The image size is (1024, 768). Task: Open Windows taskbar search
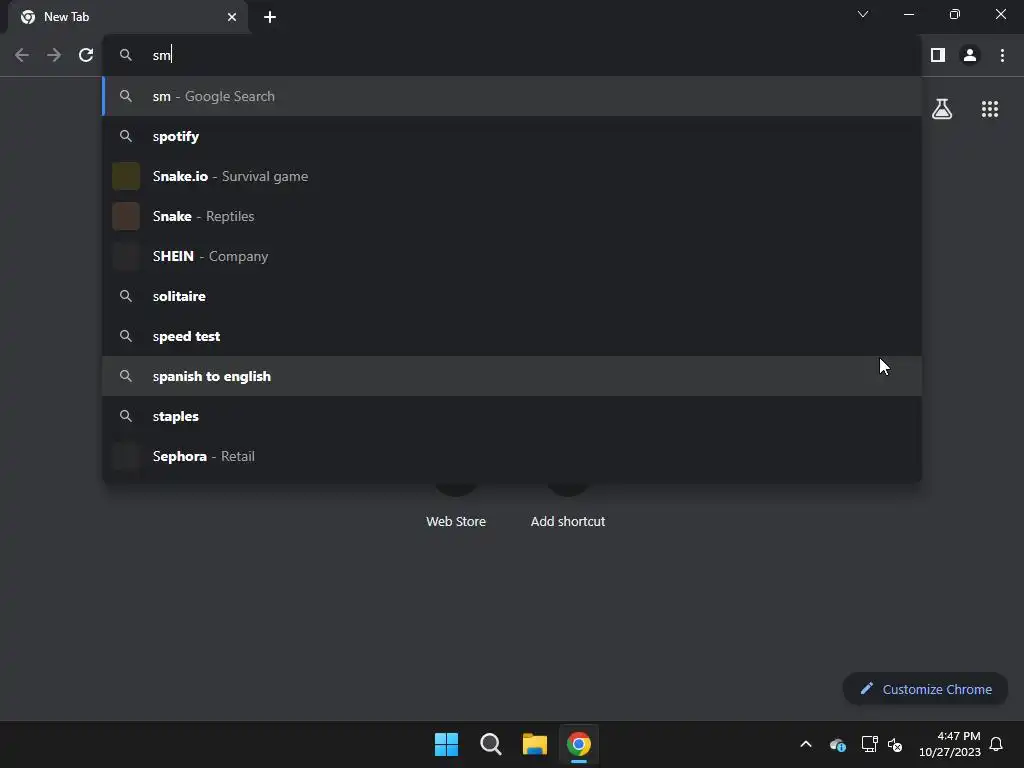[490, 744]
